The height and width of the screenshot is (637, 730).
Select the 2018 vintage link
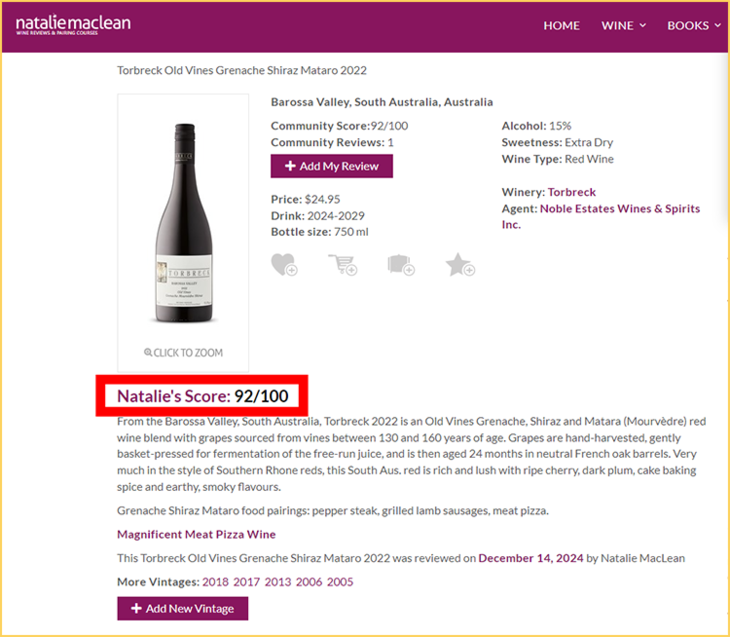point(216,582)
